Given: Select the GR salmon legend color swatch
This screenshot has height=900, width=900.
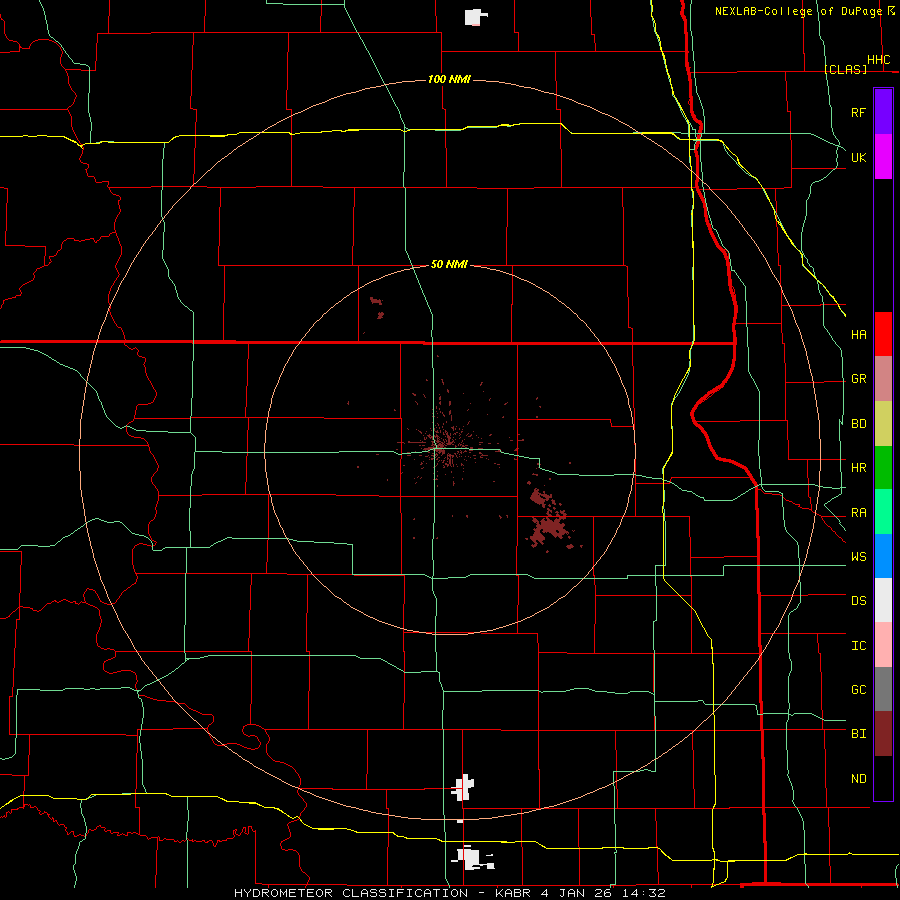Looking at the screenshot, I should 883,379.
